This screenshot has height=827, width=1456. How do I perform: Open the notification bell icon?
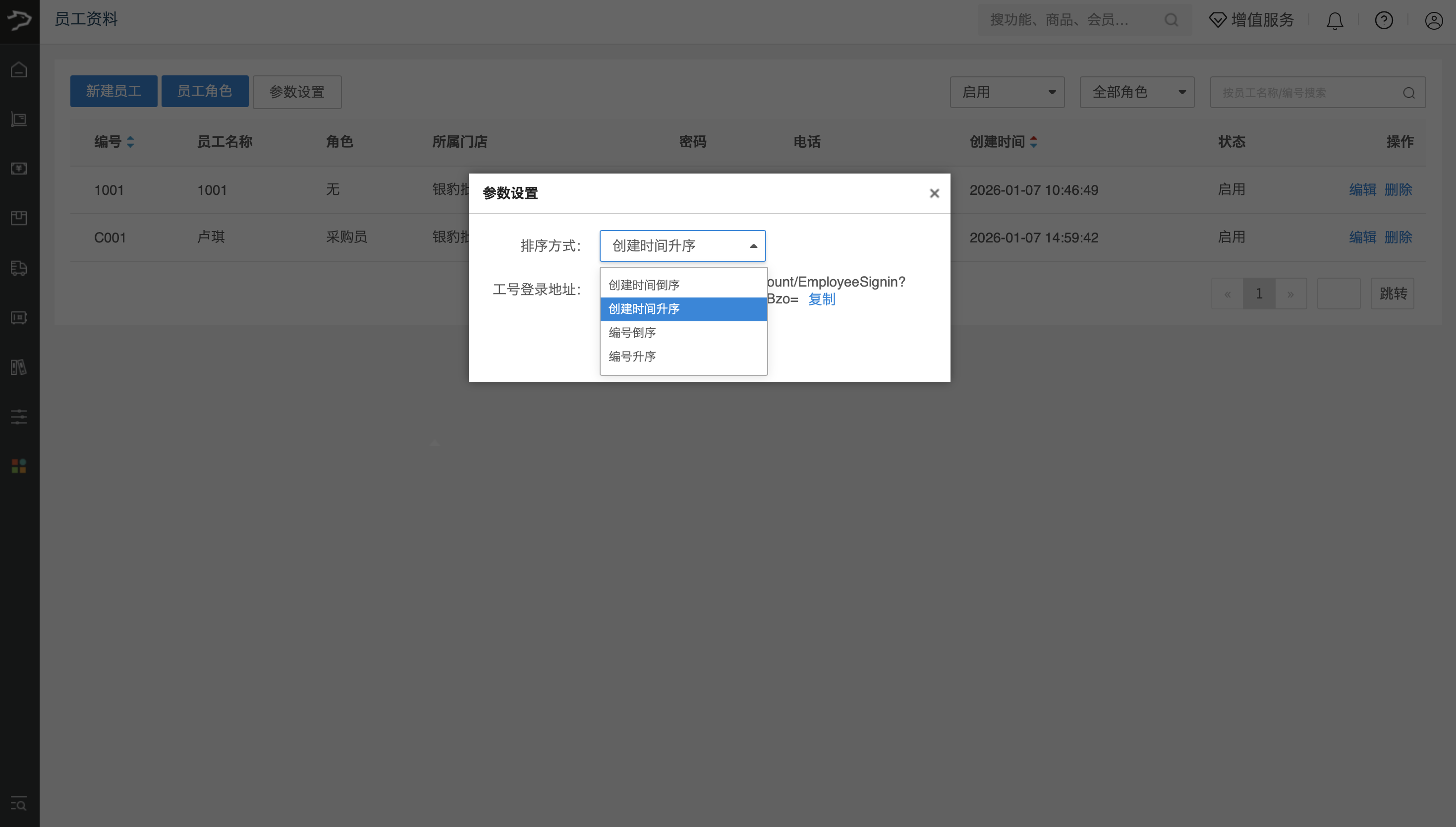(x=1334, y=20)
